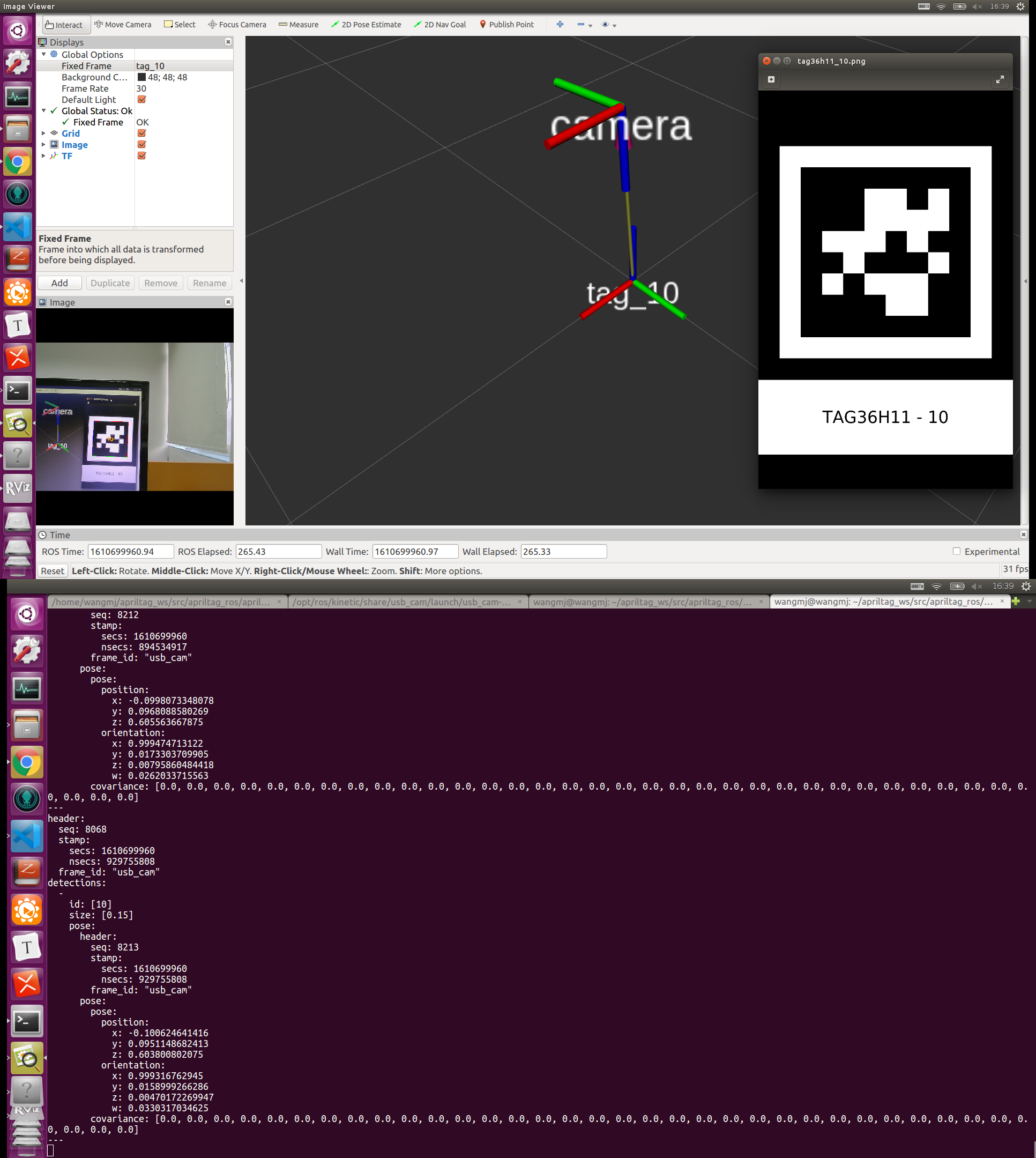Click the Publish Point tool
This screenshot has height=1158, width=1036.
click(506, 25)
